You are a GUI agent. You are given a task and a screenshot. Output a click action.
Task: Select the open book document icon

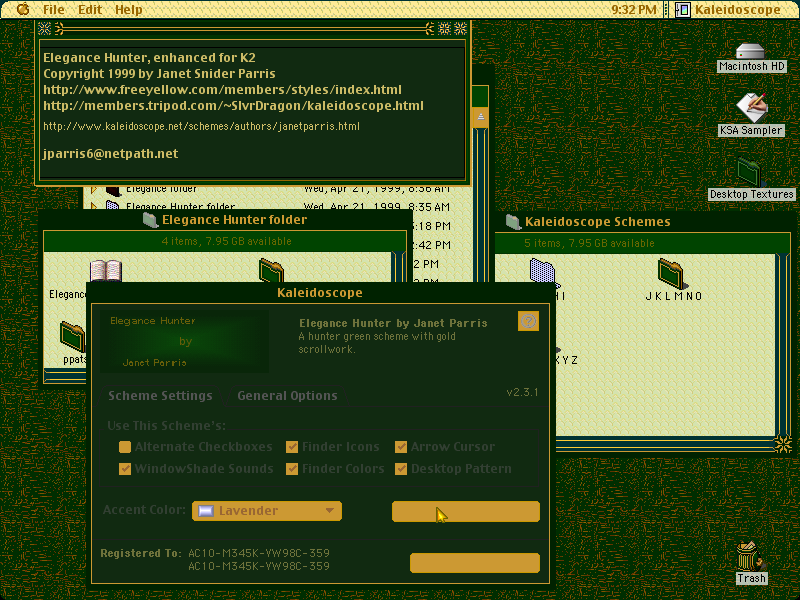pyautogui.click(x=106, y=271)
